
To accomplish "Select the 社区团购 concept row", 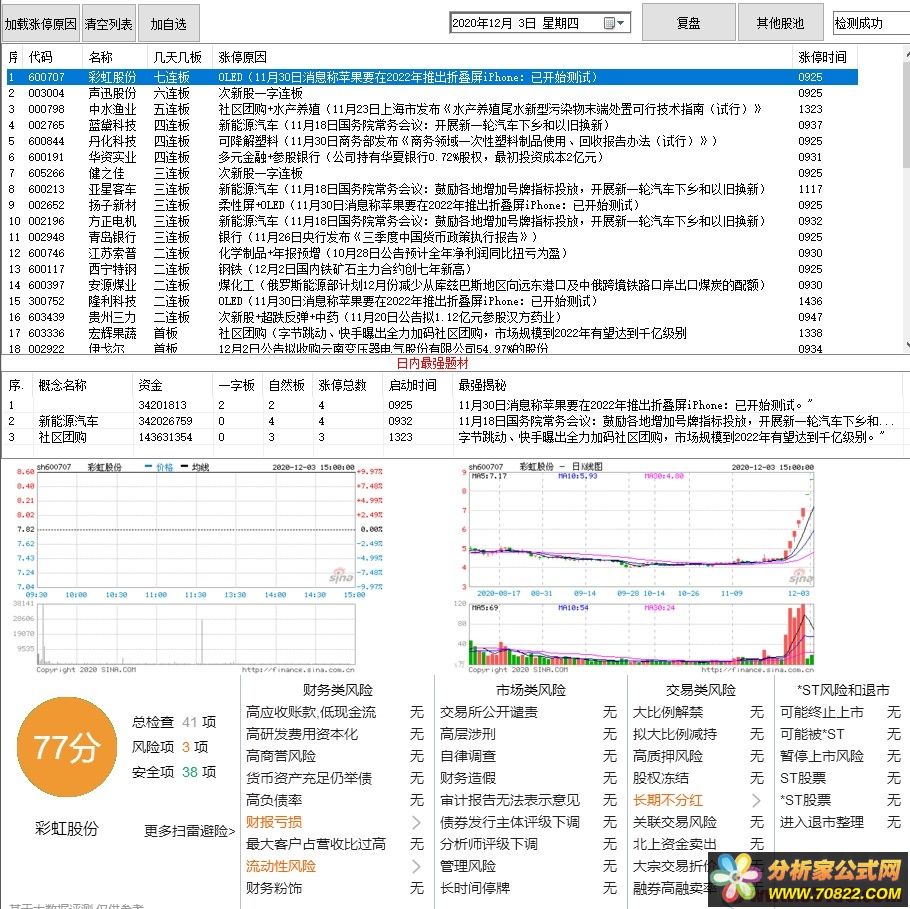I will coord(453,437).
